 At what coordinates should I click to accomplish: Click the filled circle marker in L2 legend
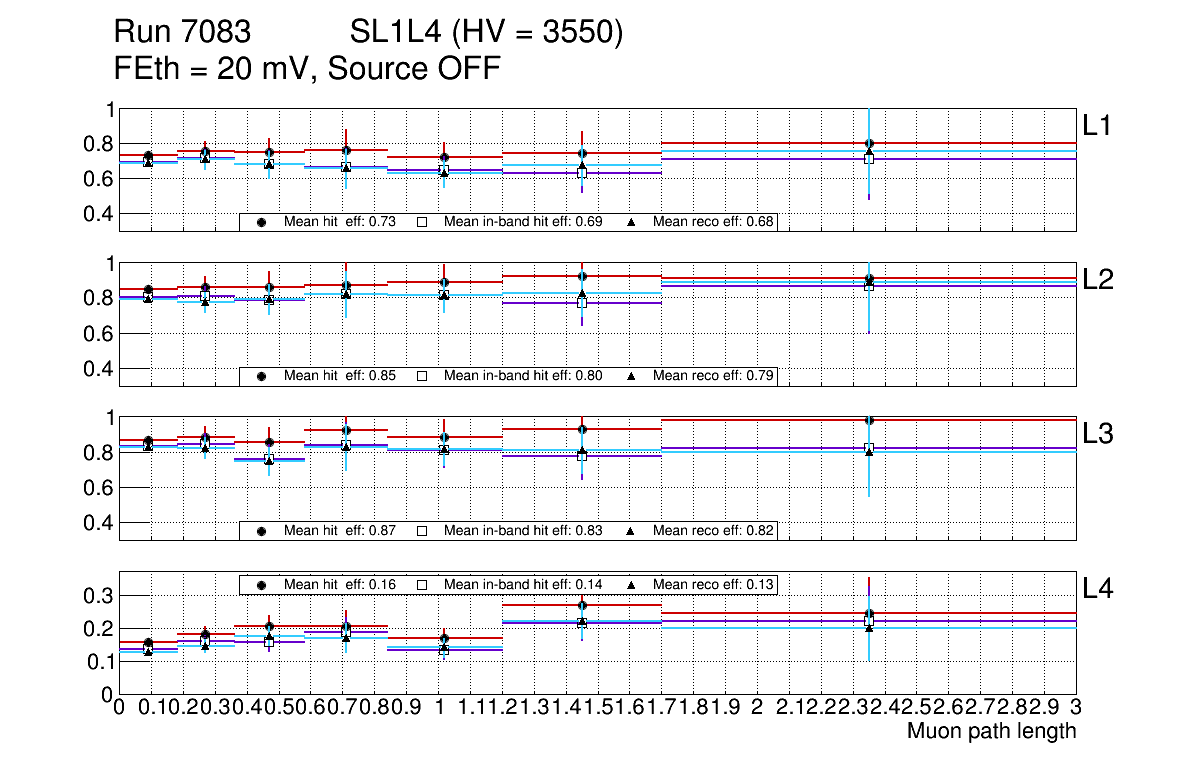pos(261,376)
